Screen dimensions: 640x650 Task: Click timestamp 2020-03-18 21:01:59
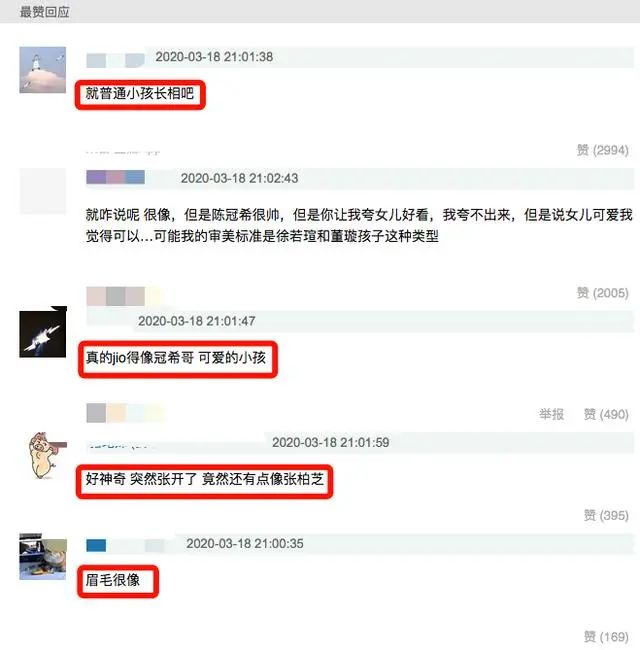point(330,442)
